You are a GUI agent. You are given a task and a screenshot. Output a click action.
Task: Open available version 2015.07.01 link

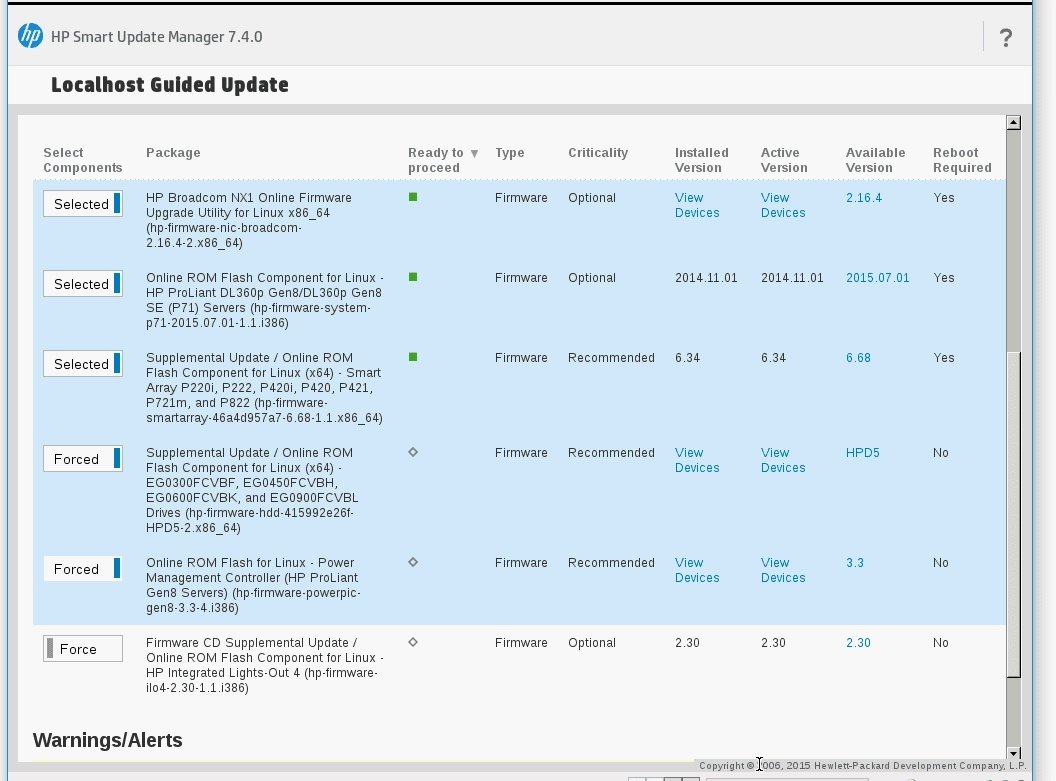point(878,277)
